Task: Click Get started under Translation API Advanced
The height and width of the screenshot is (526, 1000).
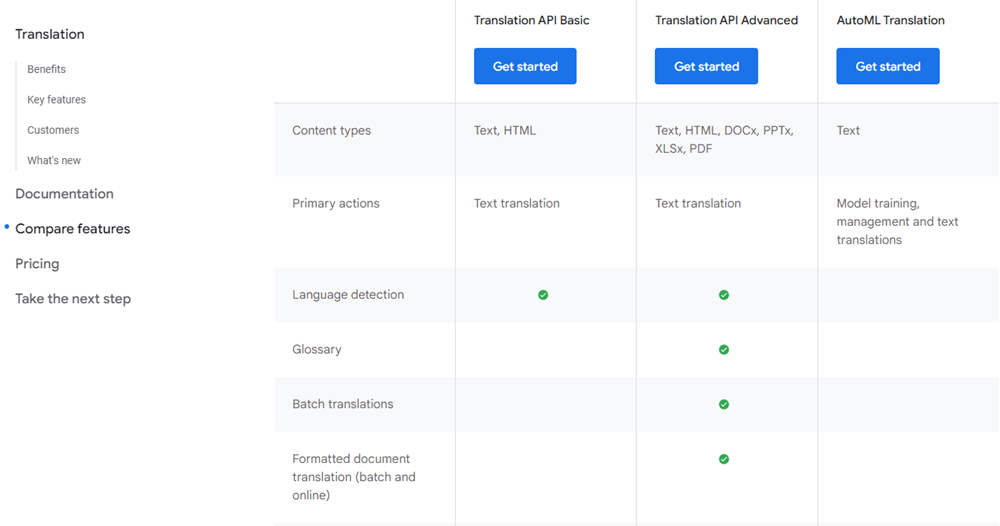Action: 706,66
